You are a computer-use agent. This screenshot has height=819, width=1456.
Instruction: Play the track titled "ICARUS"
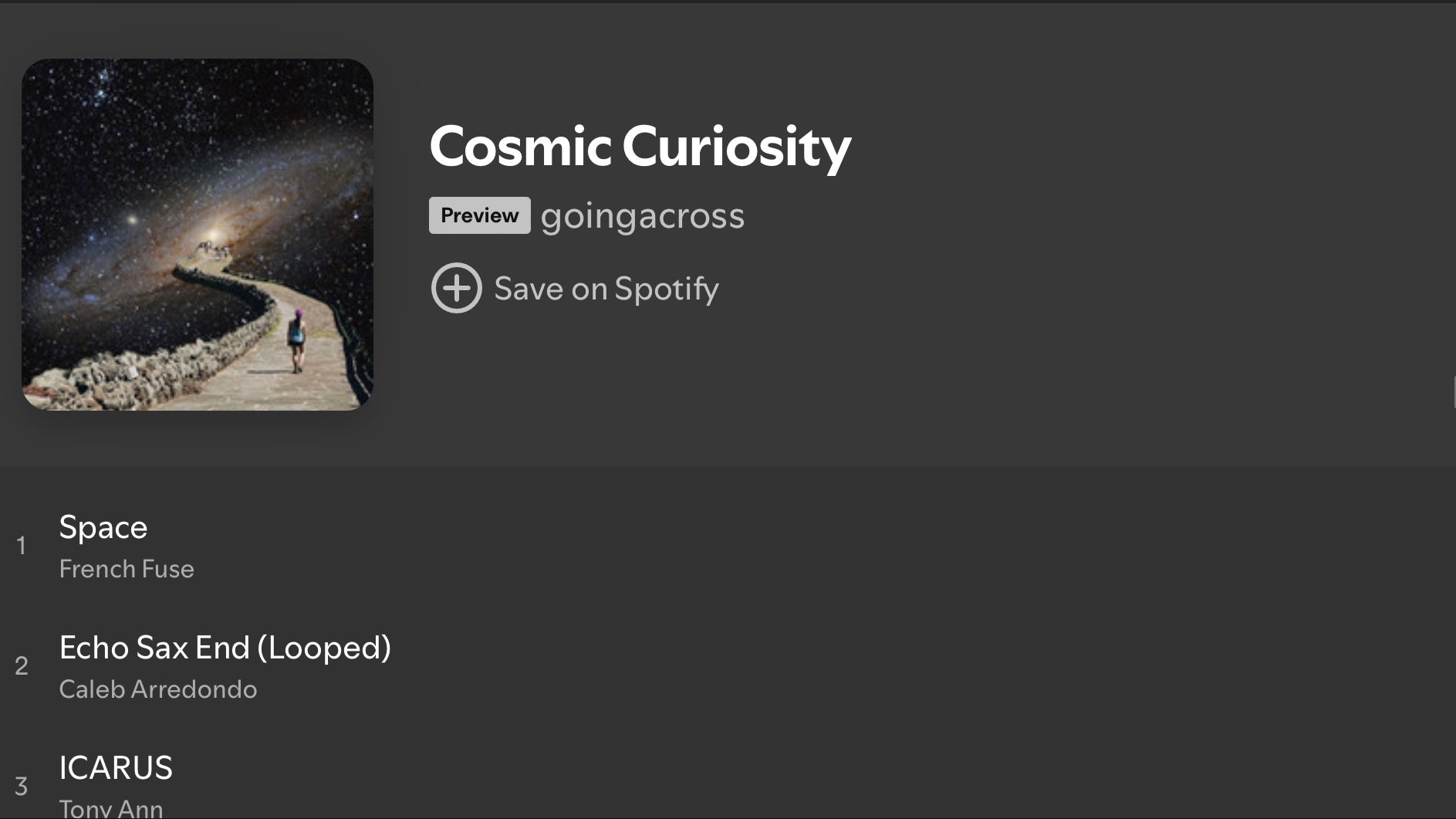coord(116,768)
